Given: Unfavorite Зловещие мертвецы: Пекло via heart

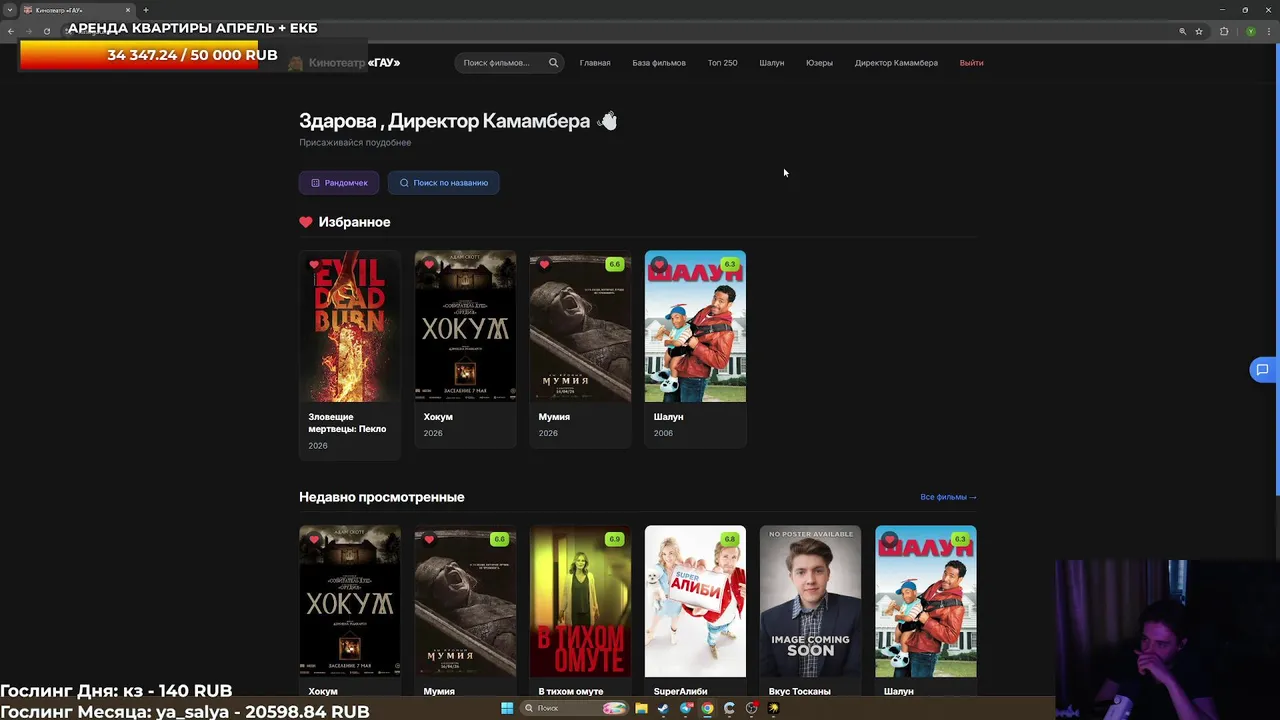Looking at the screenshot, I should click(x=314, y=265).
